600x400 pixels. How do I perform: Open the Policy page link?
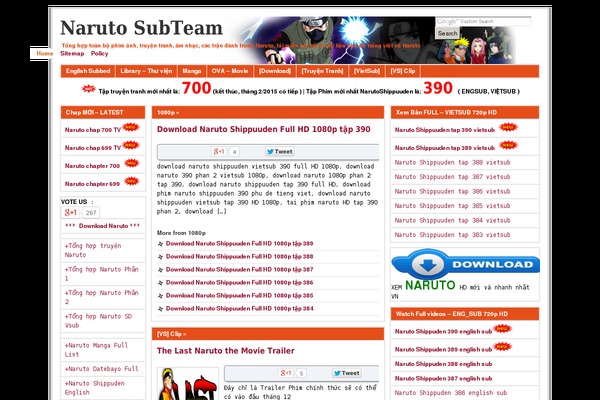99,54
